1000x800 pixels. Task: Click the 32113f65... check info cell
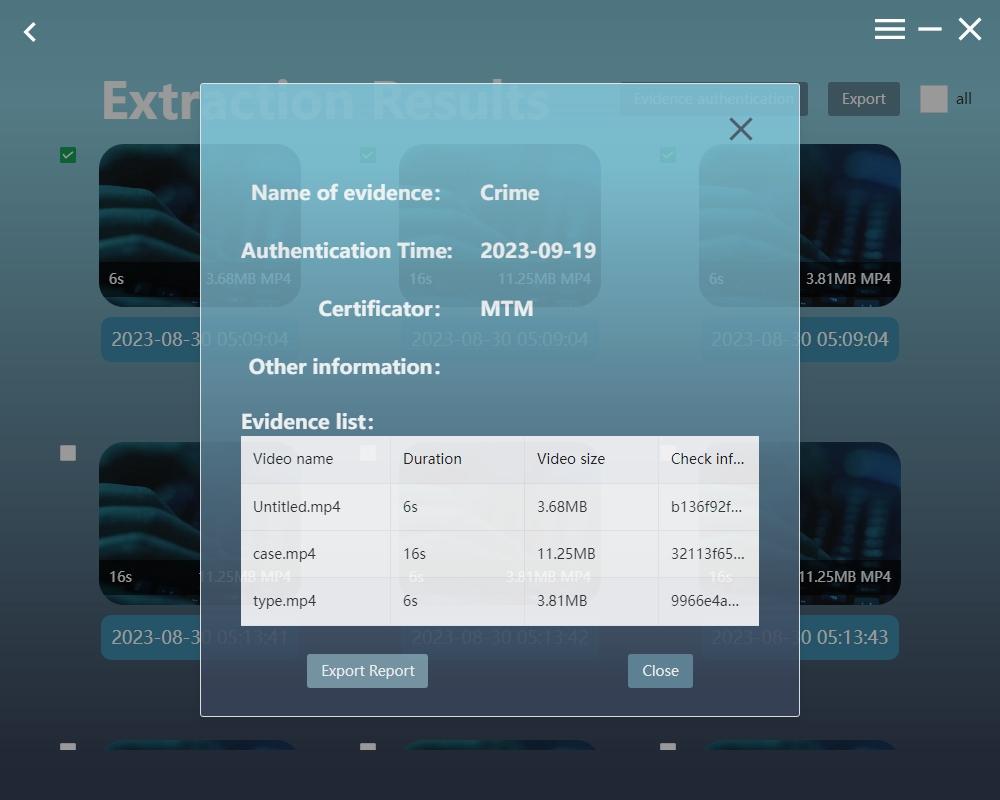point(707,554)
